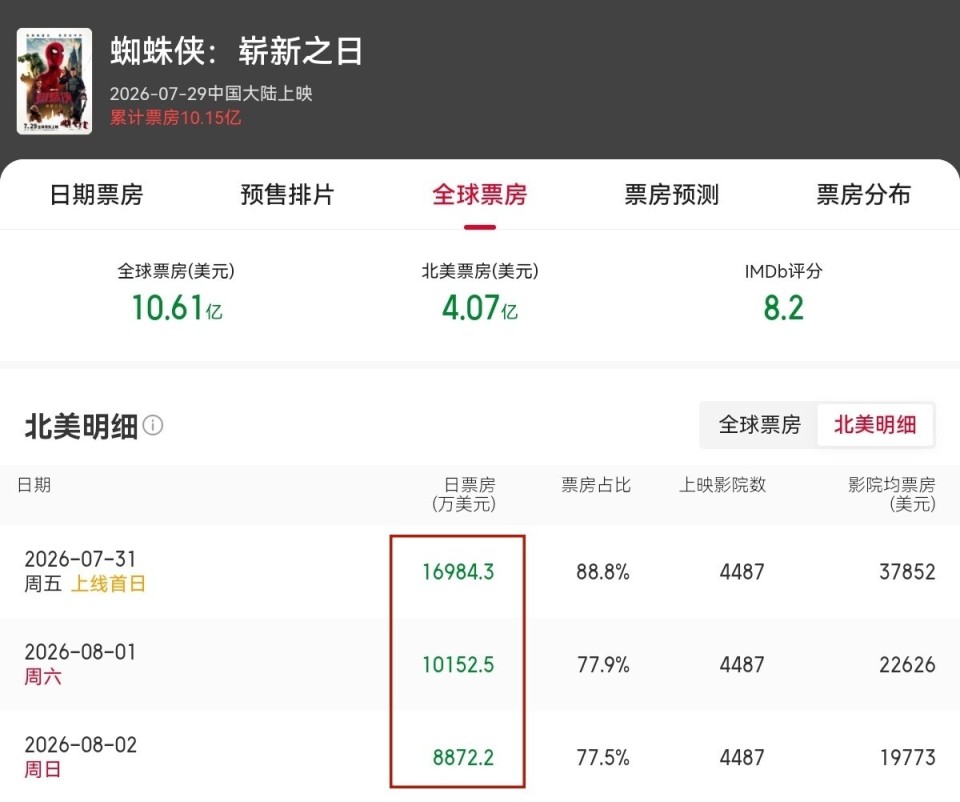Click the IMDb评分 label
The image size is (960, 802).
(x=783, y=271)
